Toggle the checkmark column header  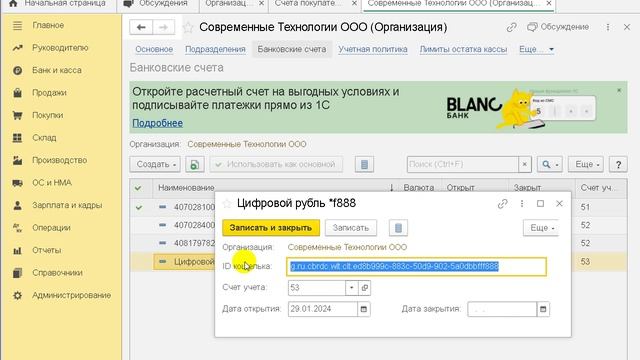click(138, 188)
